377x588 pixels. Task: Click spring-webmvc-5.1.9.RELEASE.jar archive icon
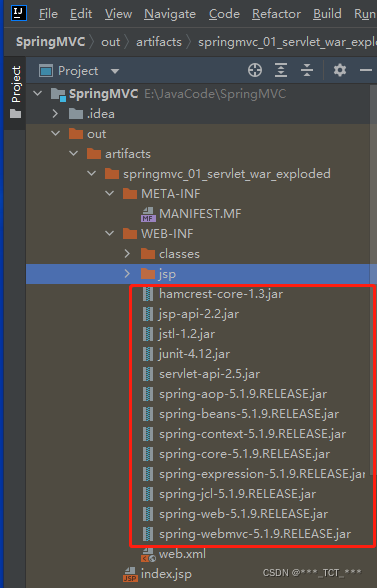click(148, 534)
